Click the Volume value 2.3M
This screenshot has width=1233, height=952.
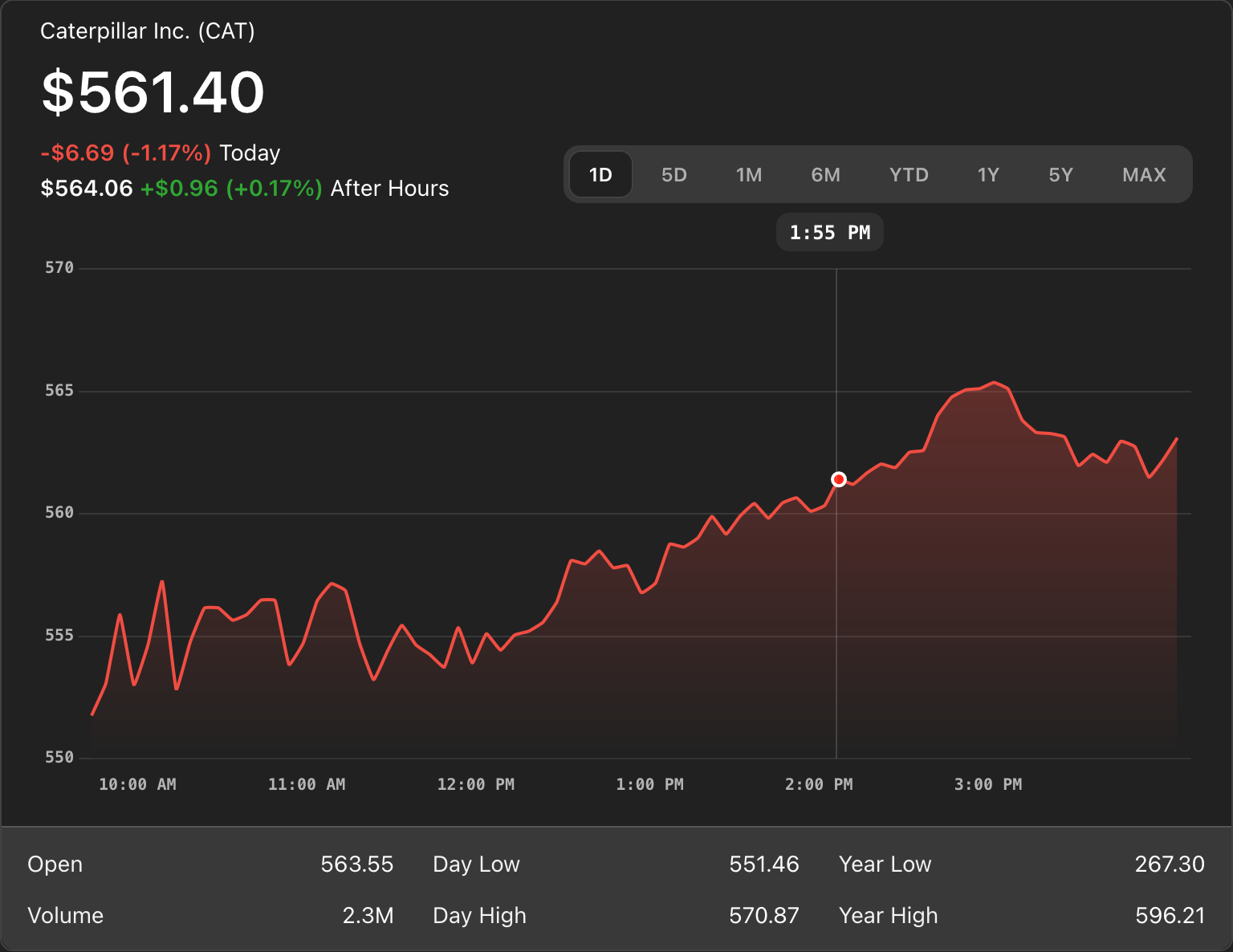coord(368,916)
